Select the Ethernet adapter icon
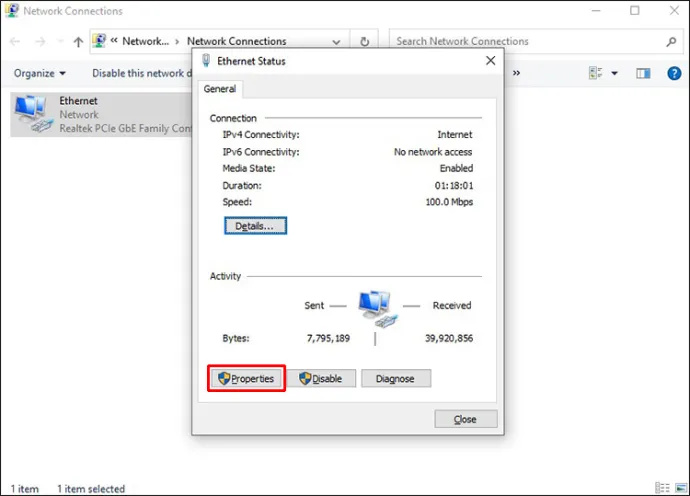Image resolution: width=690 pixels, height=496 pixels. [x=32, y=114]
